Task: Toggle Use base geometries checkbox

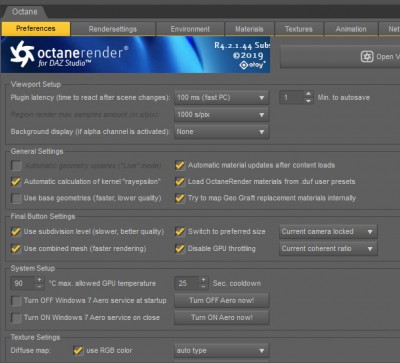Action: 16,198
